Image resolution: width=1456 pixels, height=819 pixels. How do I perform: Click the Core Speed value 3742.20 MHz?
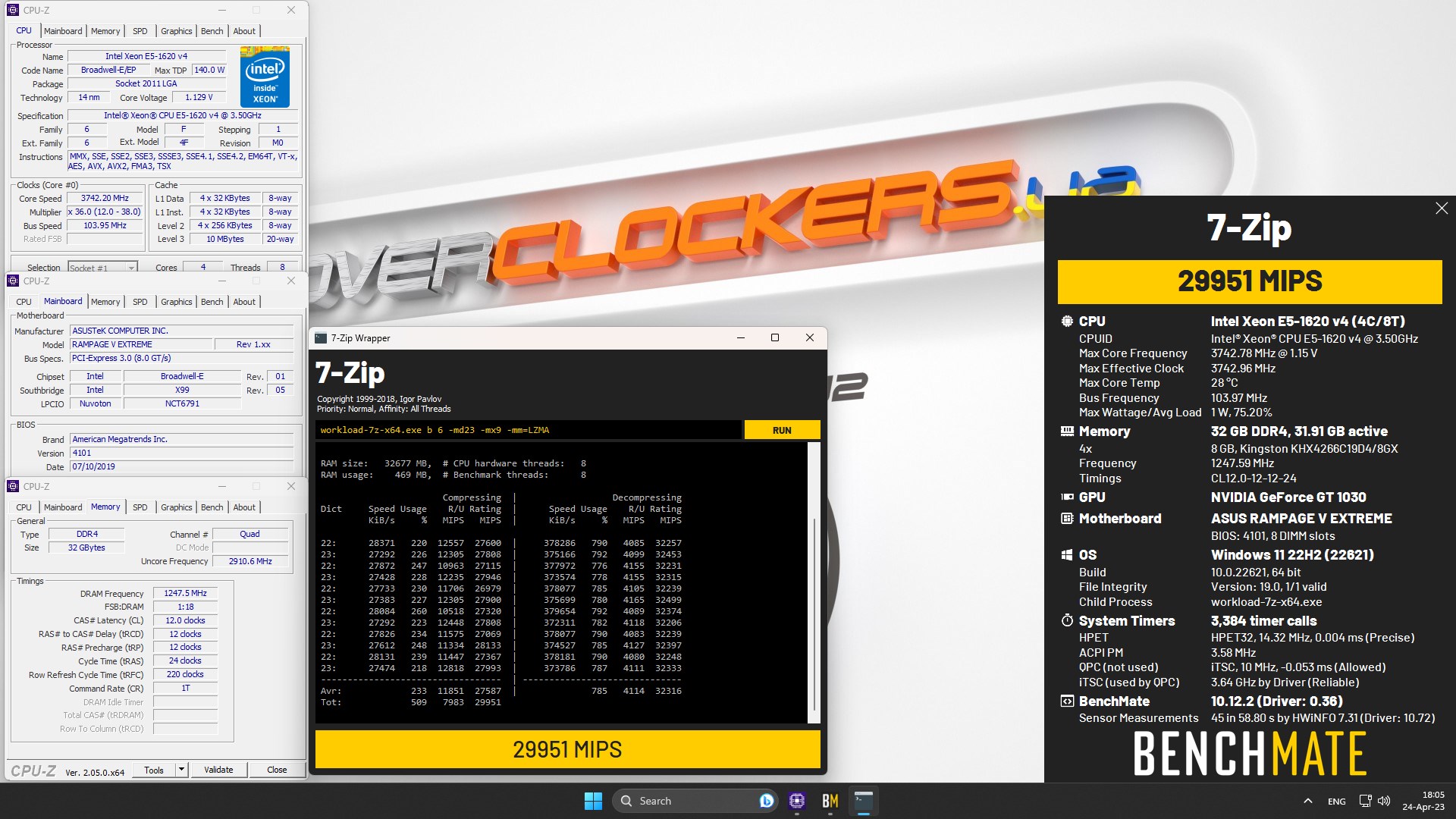click(105, 198)
